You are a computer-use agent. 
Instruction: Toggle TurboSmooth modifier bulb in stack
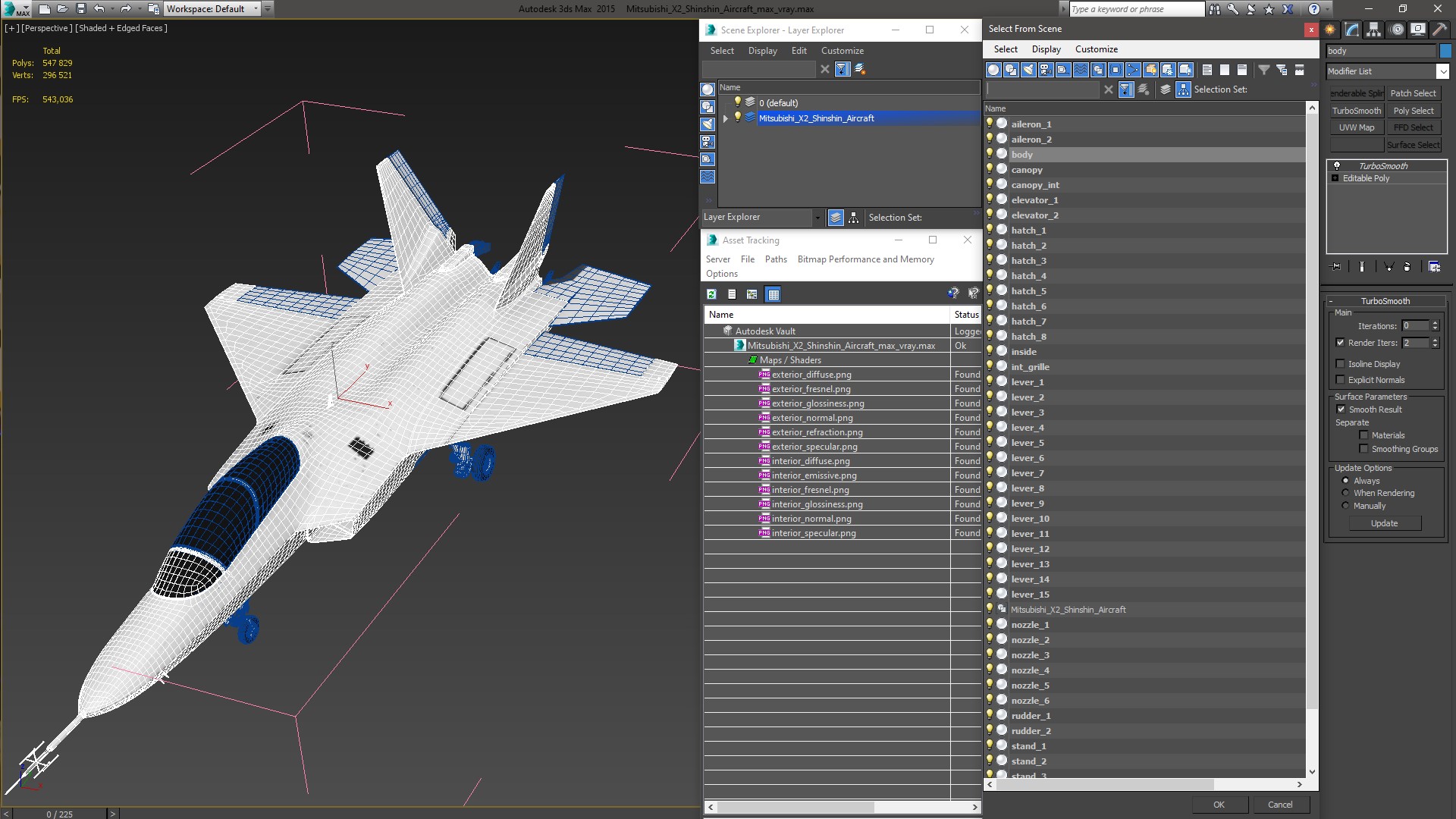click(x=1337, y=165)
